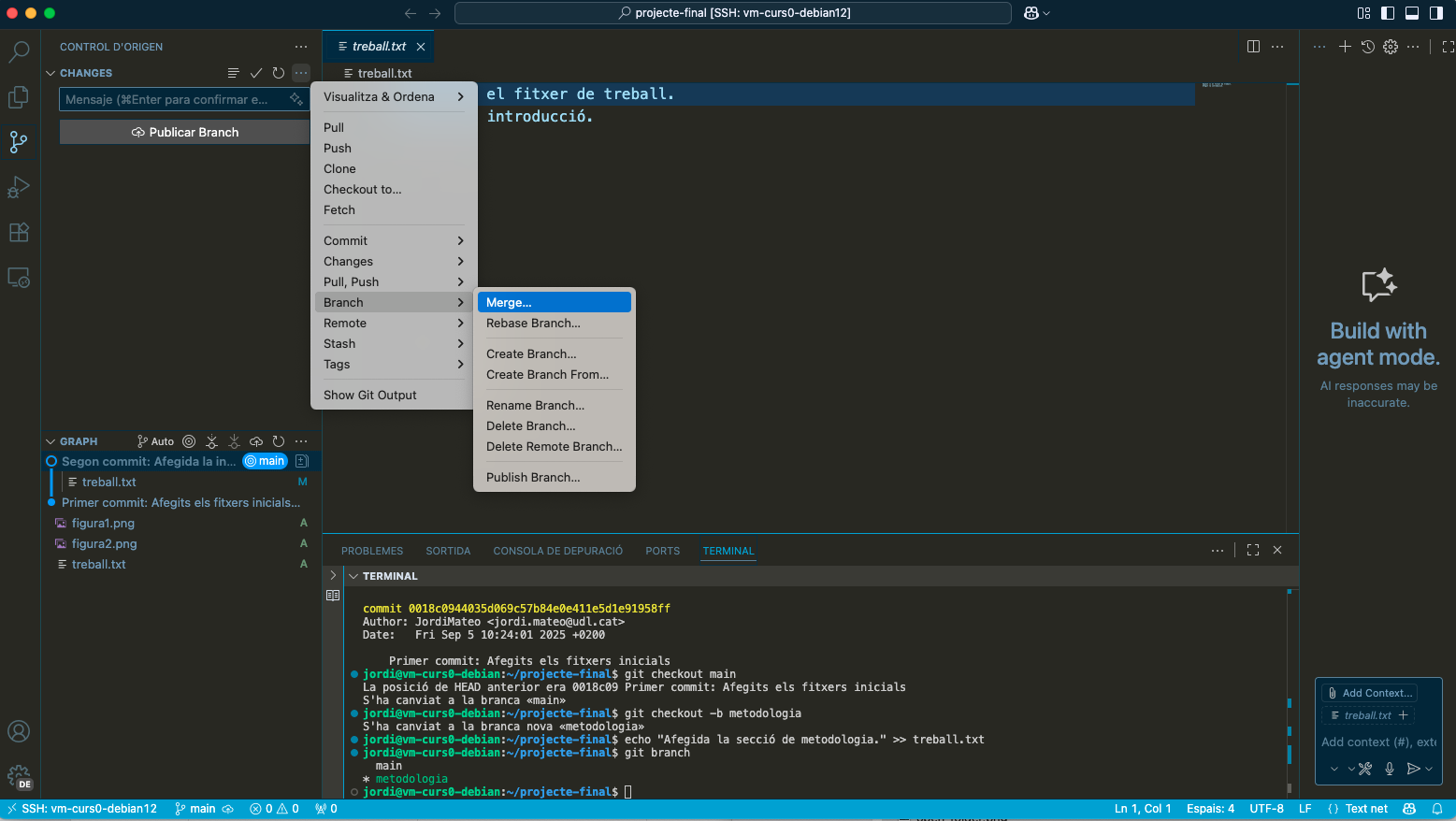Click figura1.png in the commit graph
The height and width of the screenshot is (821, 1456).
click(x=103, y=523)
